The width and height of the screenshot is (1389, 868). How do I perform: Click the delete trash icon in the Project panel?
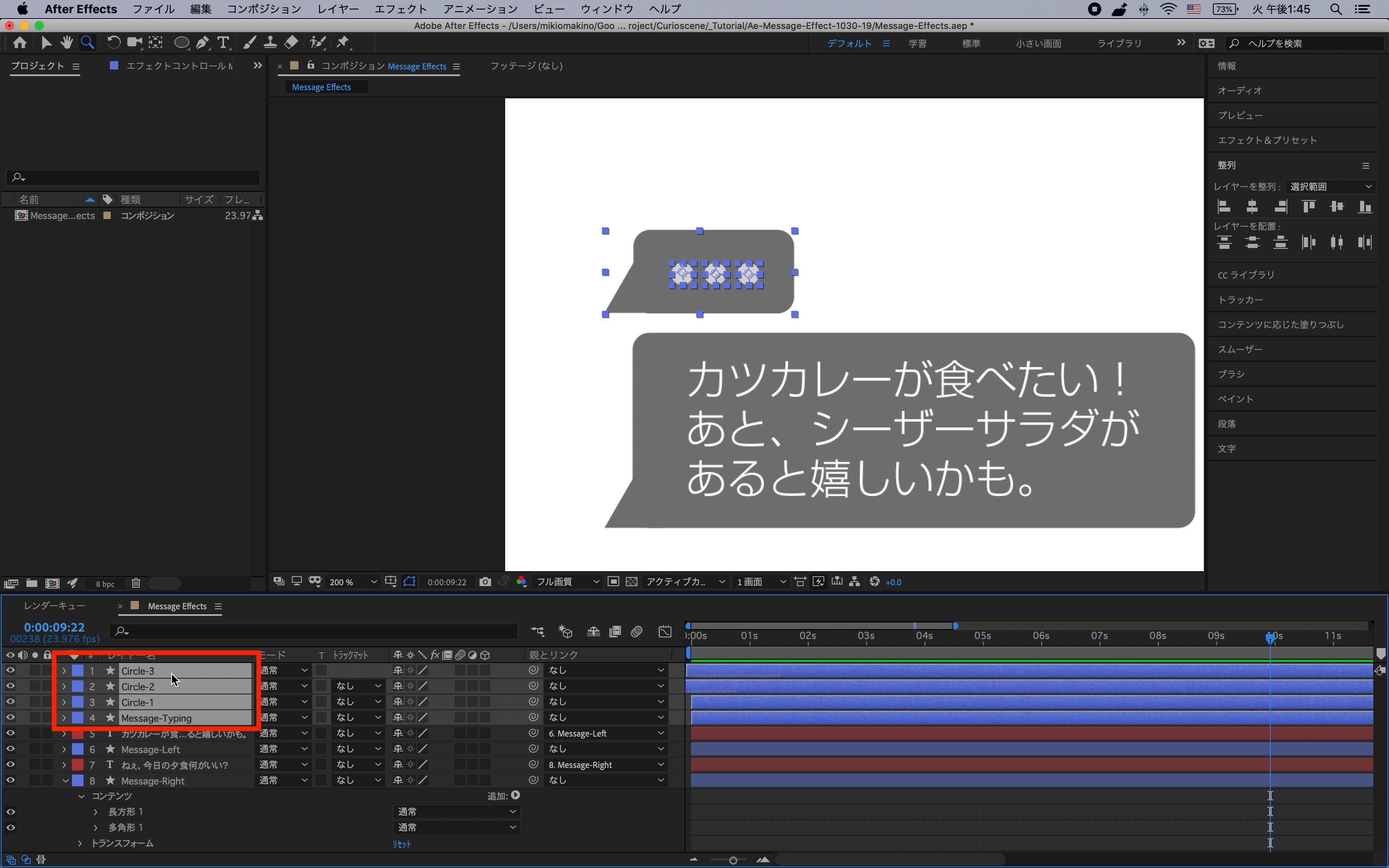[x=136, y=583]
